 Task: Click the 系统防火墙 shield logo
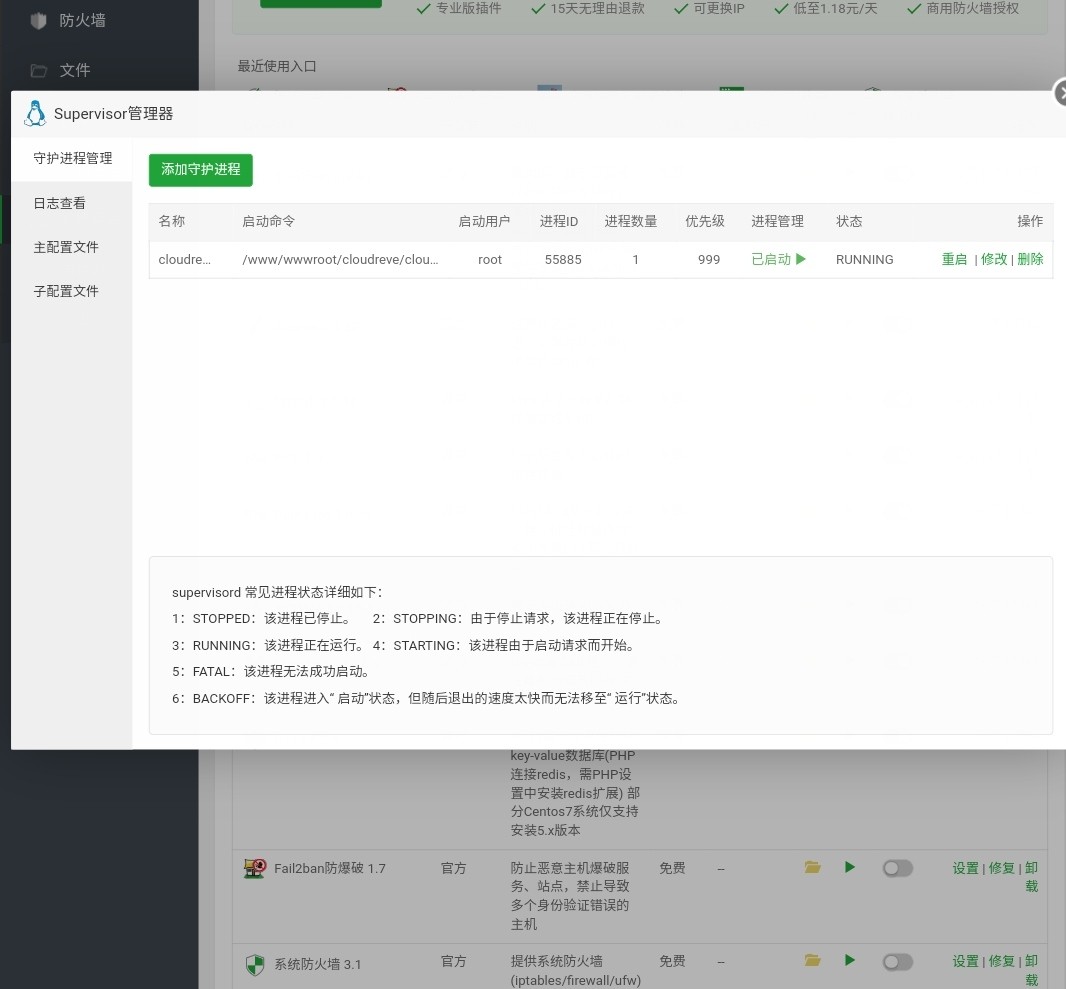tap(255, 963)
